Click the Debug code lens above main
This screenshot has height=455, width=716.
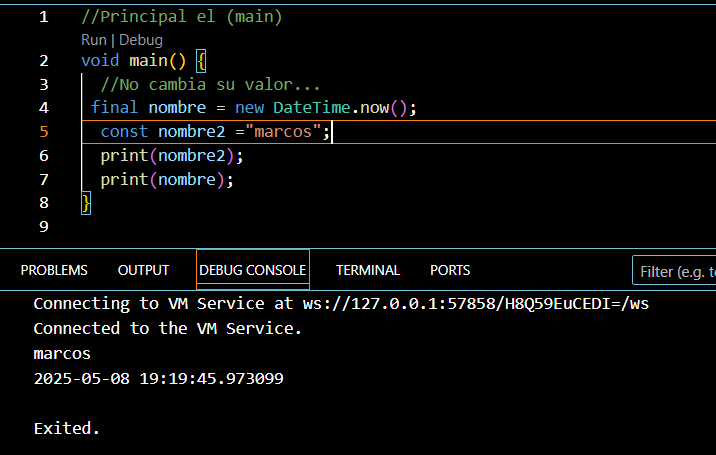[140, 40]
